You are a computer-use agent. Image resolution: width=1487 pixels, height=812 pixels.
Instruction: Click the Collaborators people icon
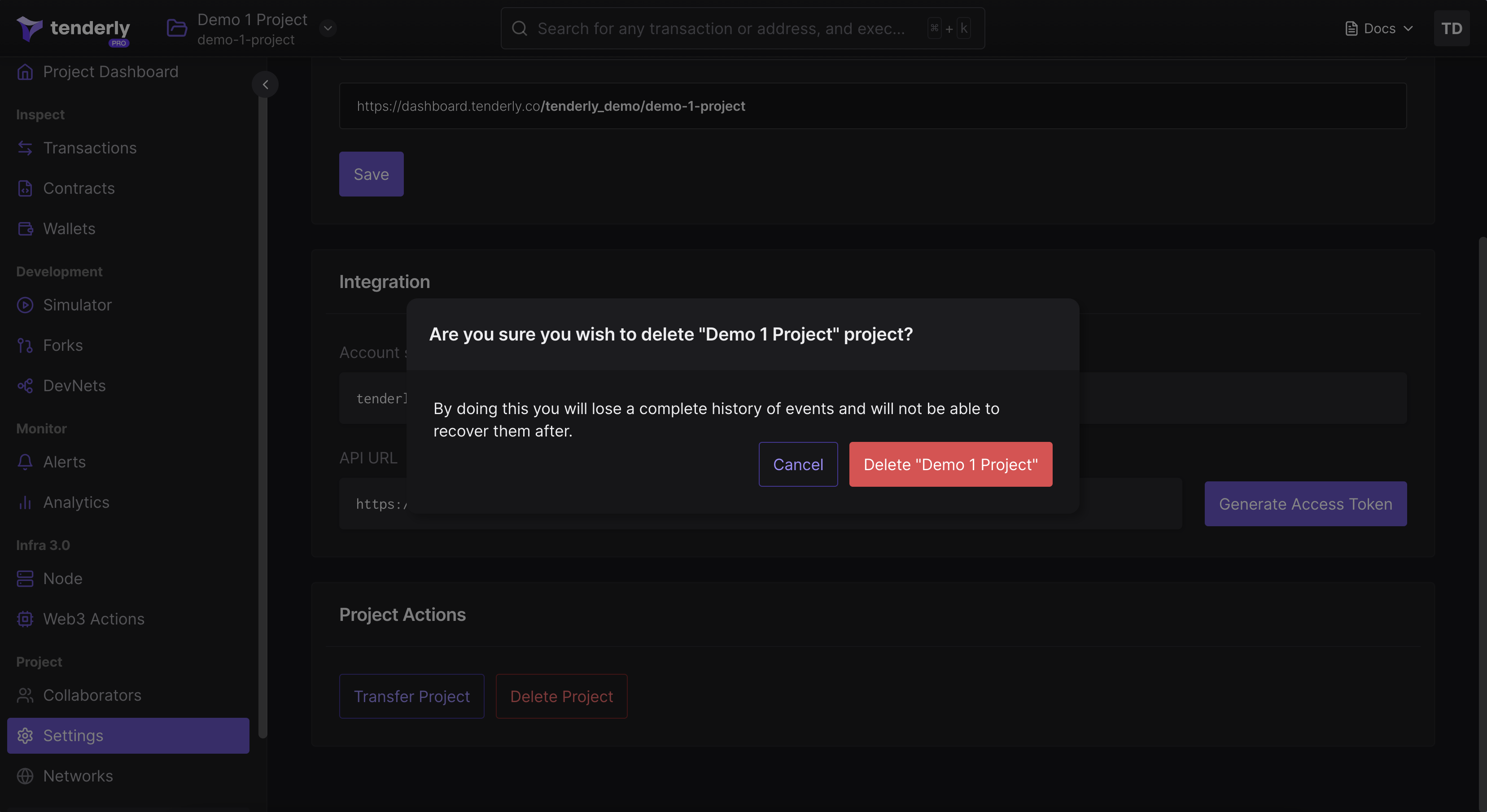tap(25, 695)
